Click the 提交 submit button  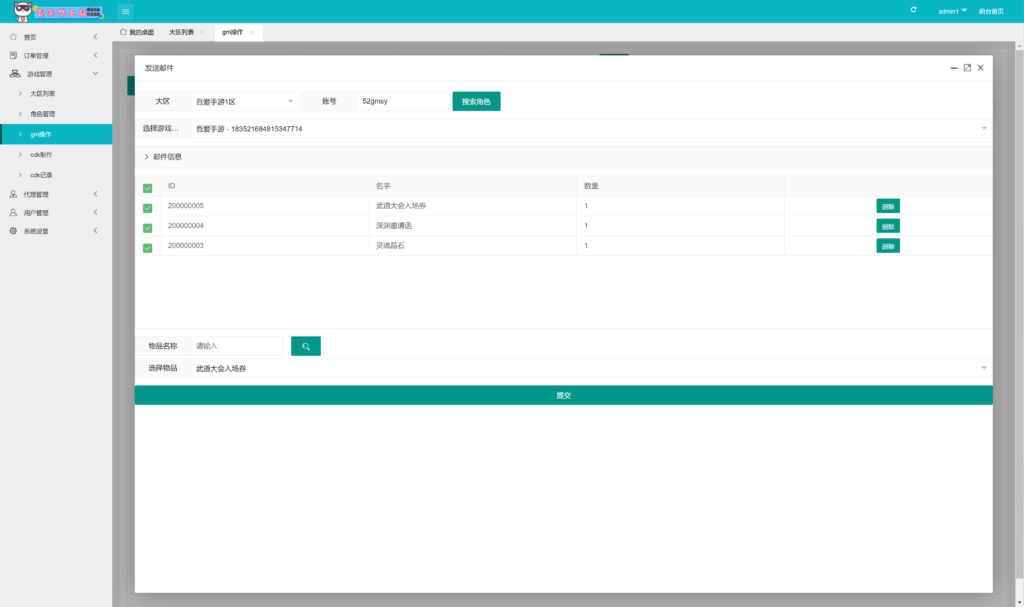coord(563,395)
